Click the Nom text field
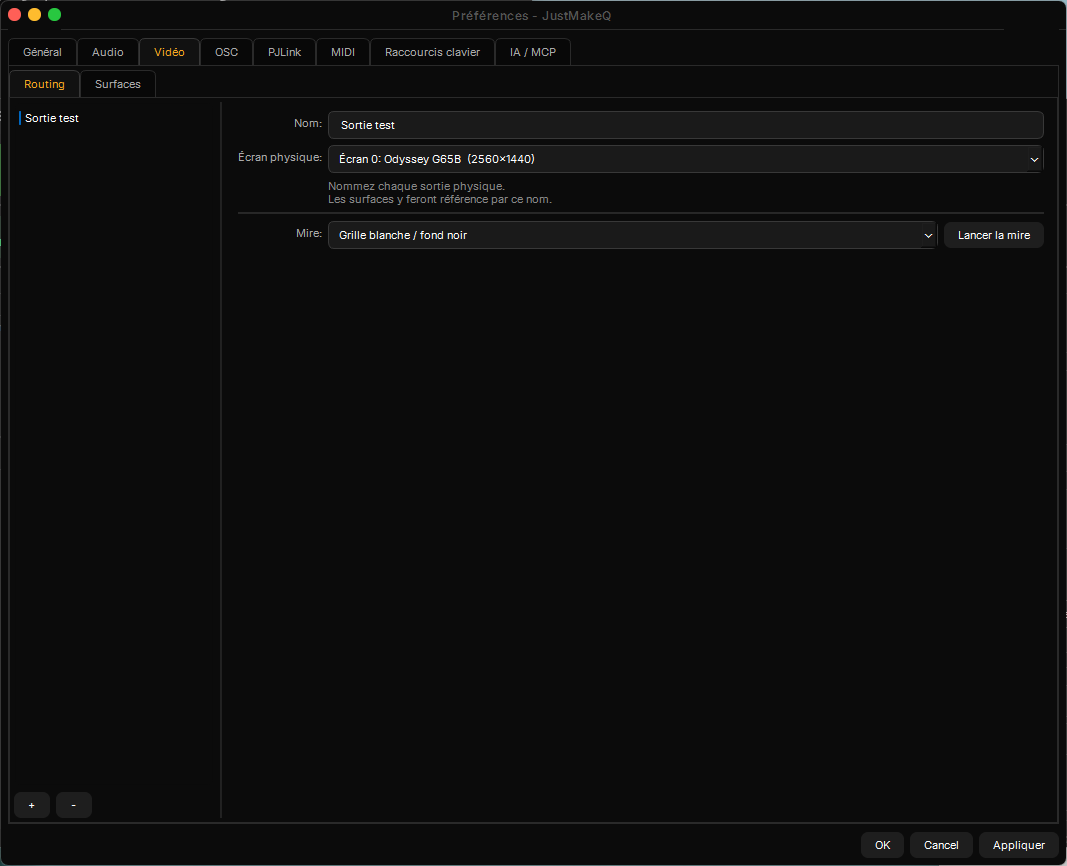 [x=685, y=125]
